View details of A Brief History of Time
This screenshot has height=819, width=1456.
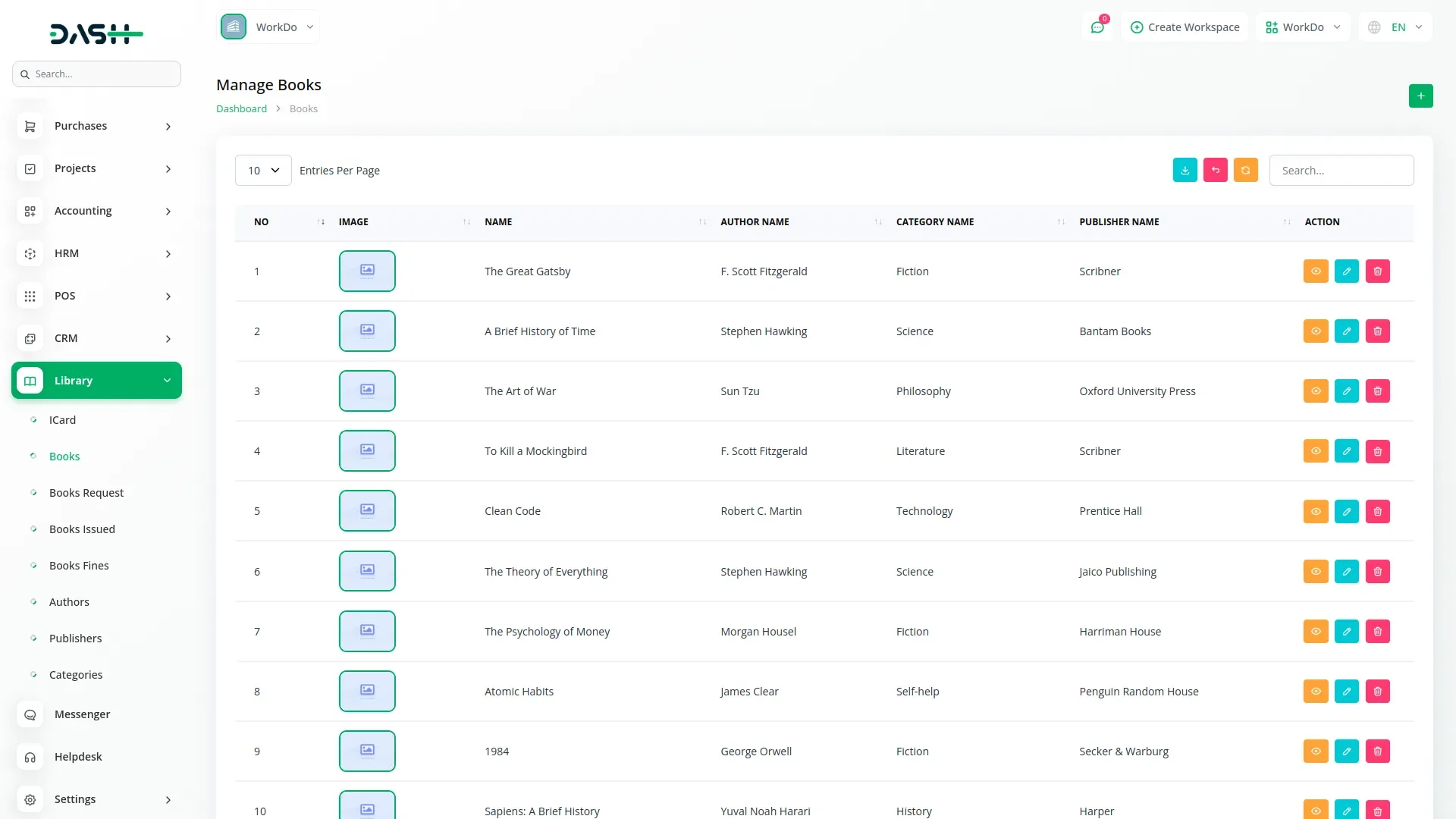(x=1316, y=331)
